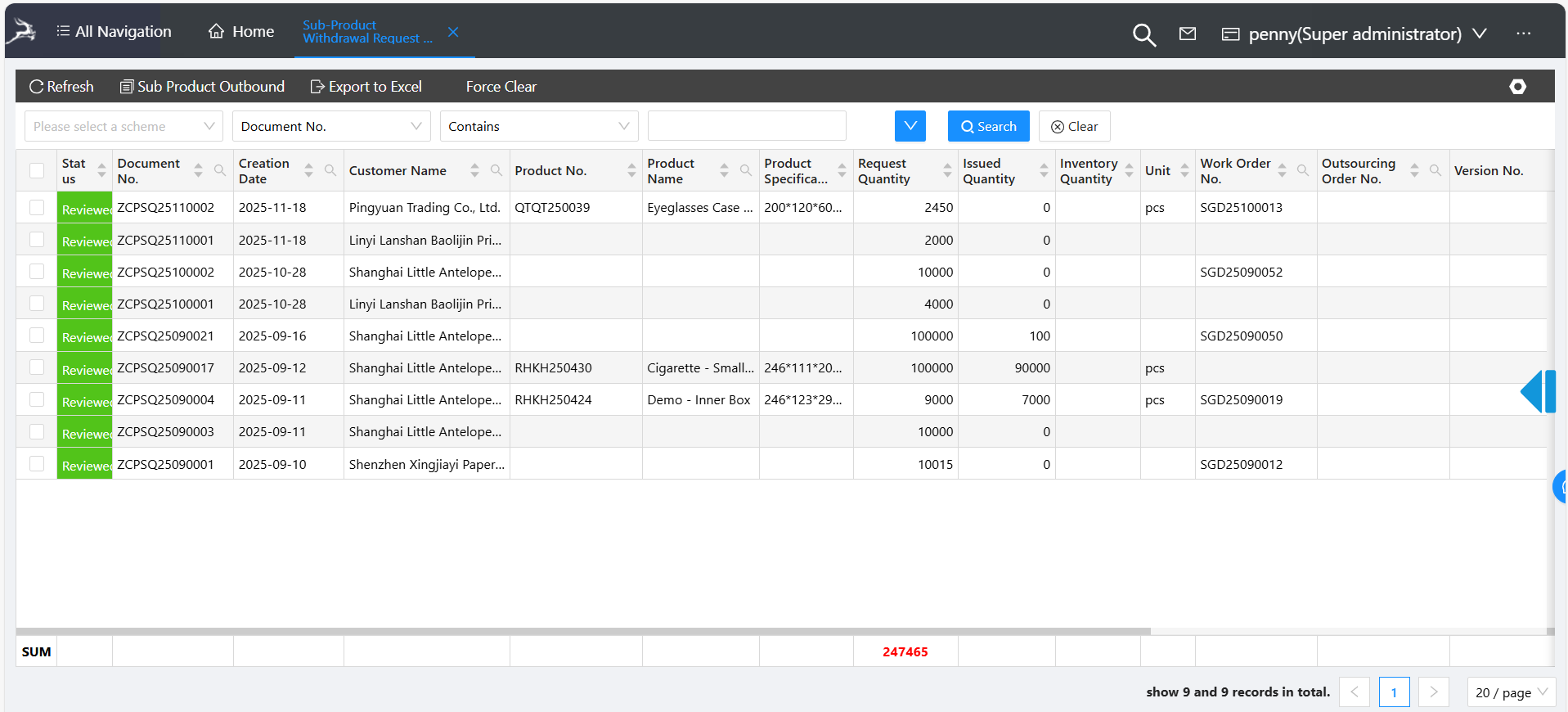Click search icon in Document No. column
Screen dimensions: 1568x712
tap(219, 170)
